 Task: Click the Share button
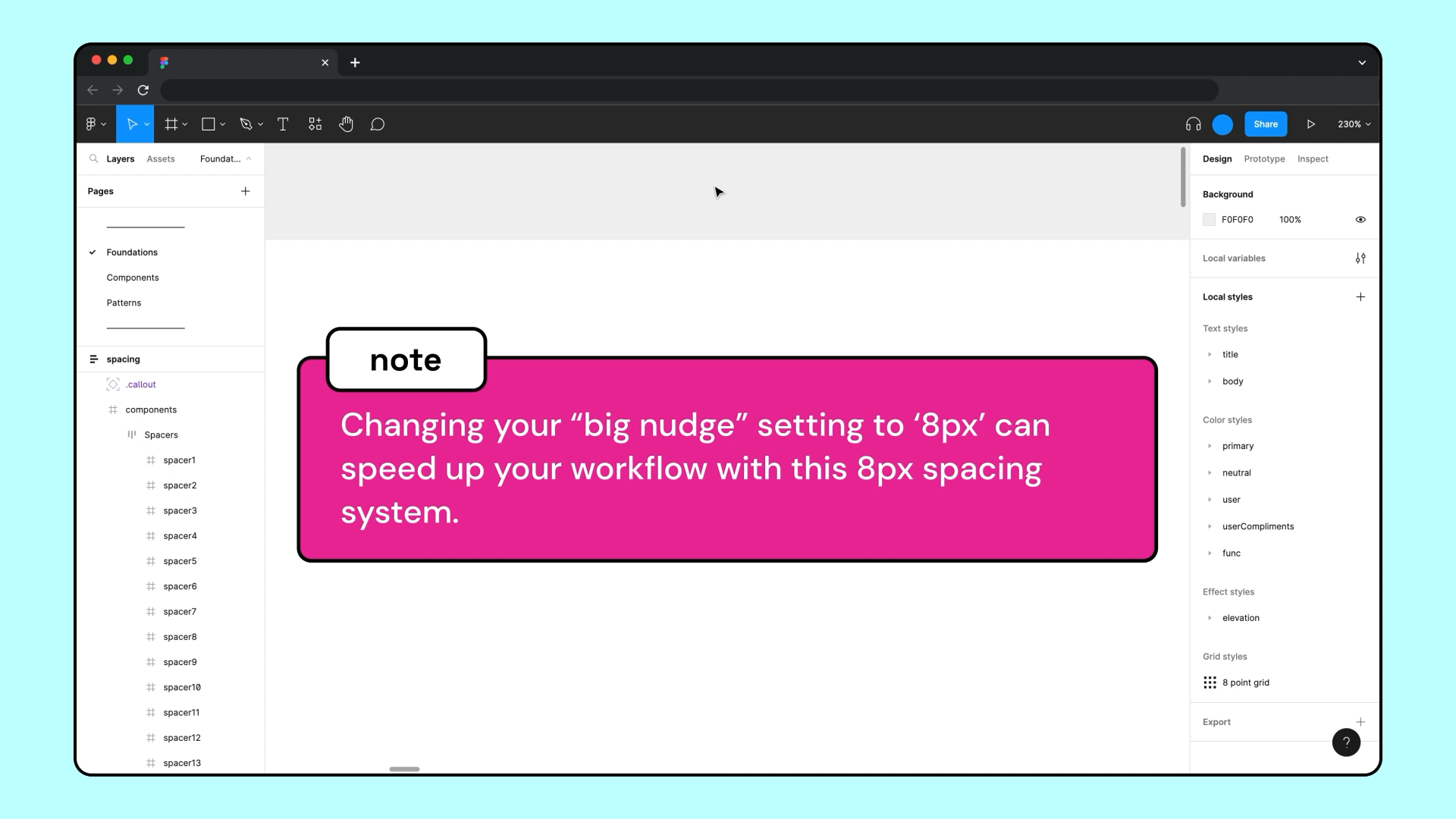[x=1266, y=124]
